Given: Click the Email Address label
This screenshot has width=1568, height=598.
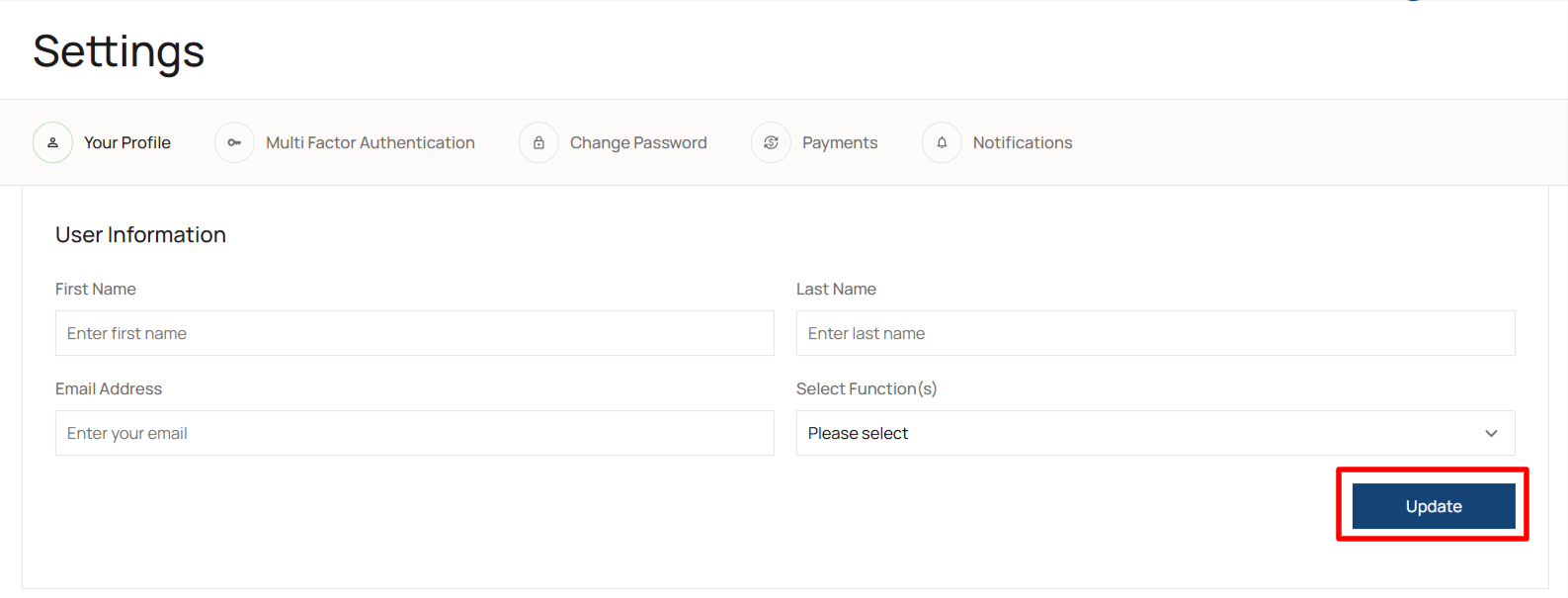Looking at the screenshot, I should pyautogui.click(x=109, y=388).
